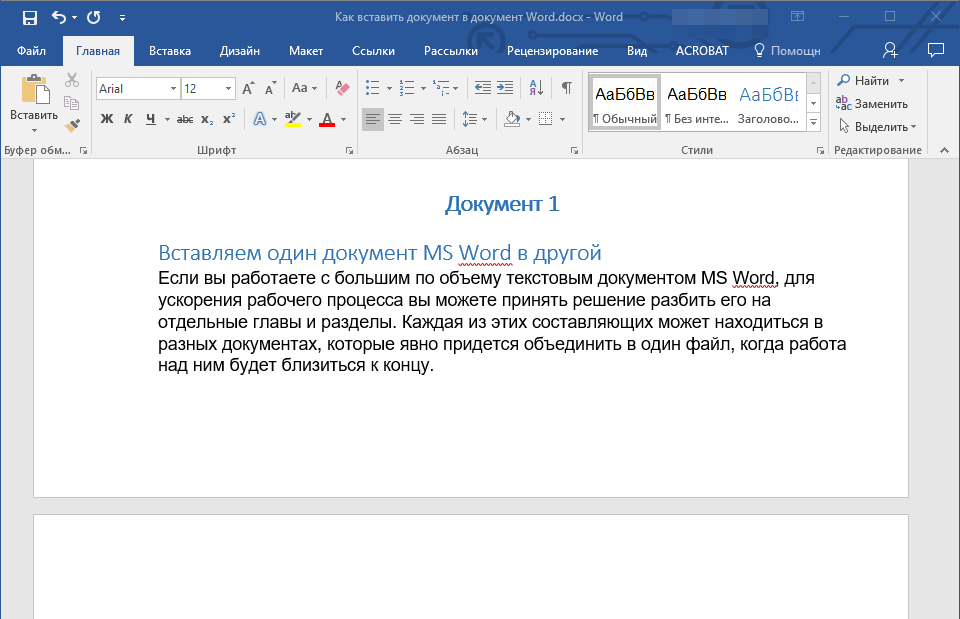Apply the red font color swatch
This screenshot has height=619, width=960.
tap(326, 119)
